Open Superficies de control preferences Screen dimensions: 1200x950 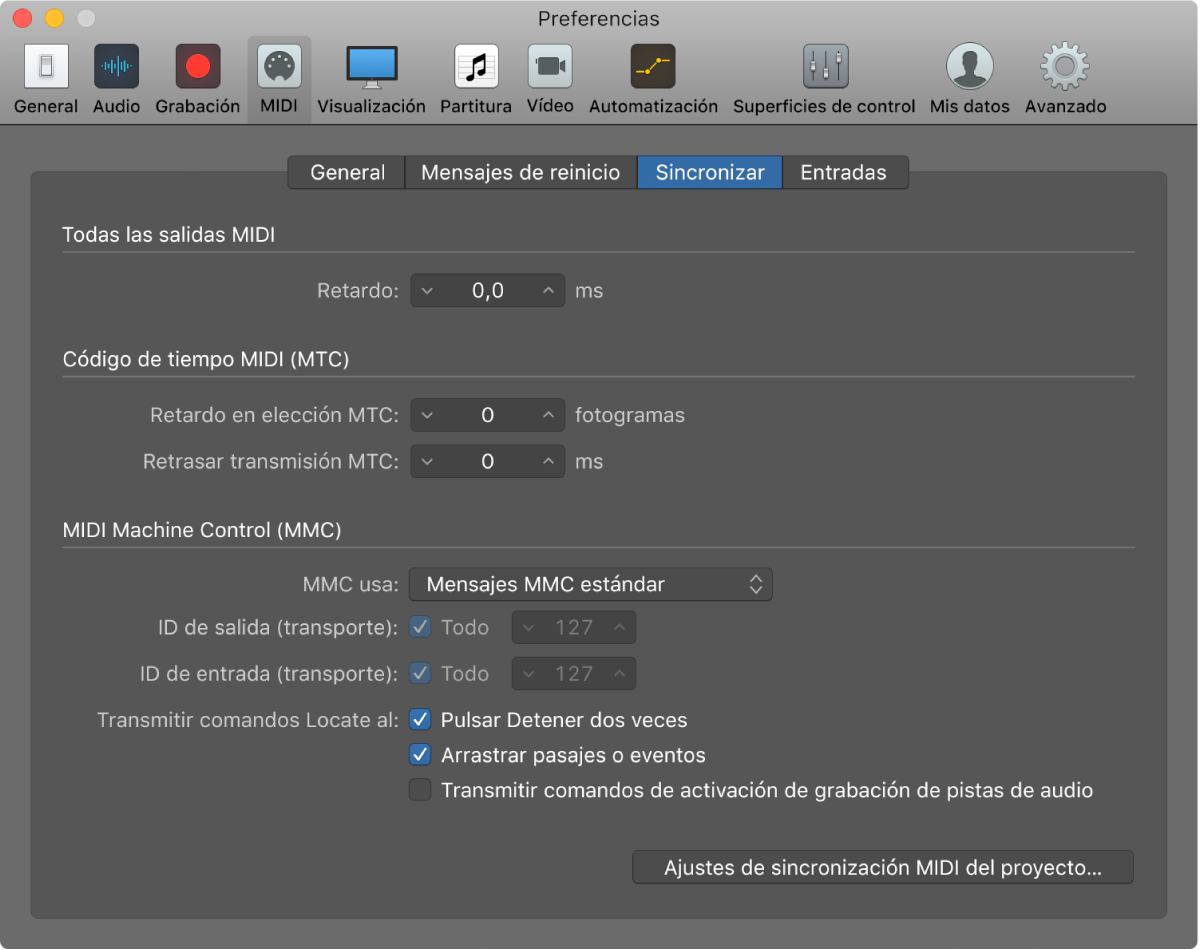pyautogui.click(x=824, y=68)
